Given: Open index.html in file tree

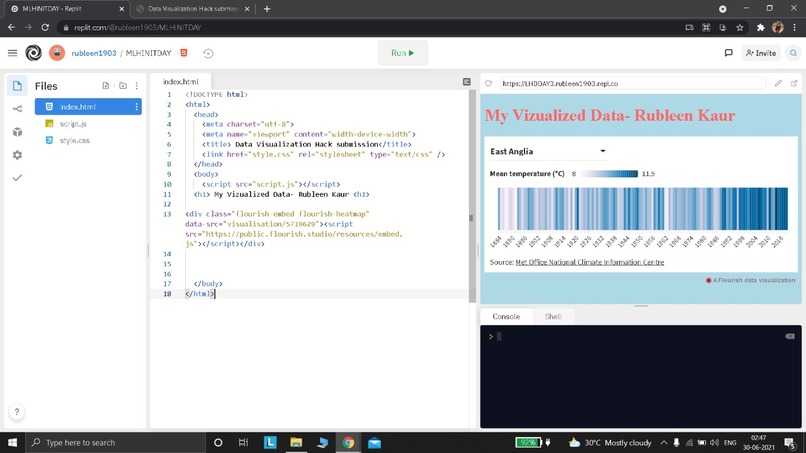Looking at the screenshot, I should coord(88,107).
